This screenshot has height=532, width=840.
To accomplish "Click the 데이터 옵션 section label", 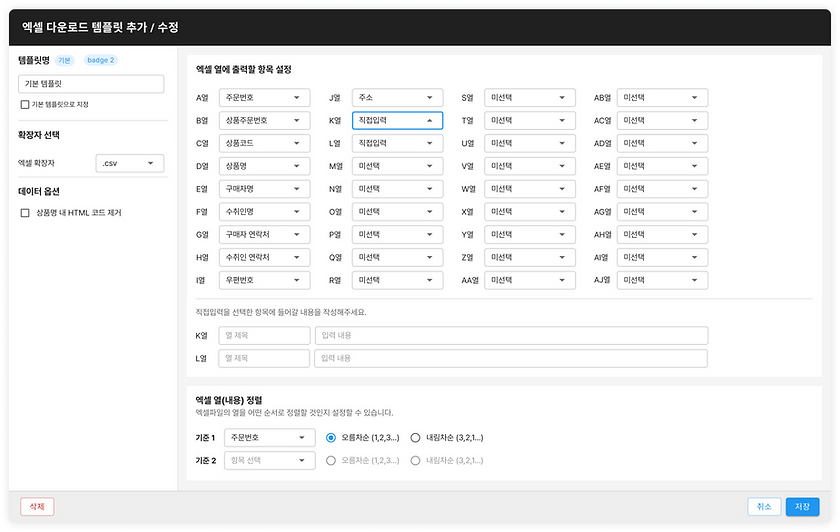I will click(x=39, y=191).
